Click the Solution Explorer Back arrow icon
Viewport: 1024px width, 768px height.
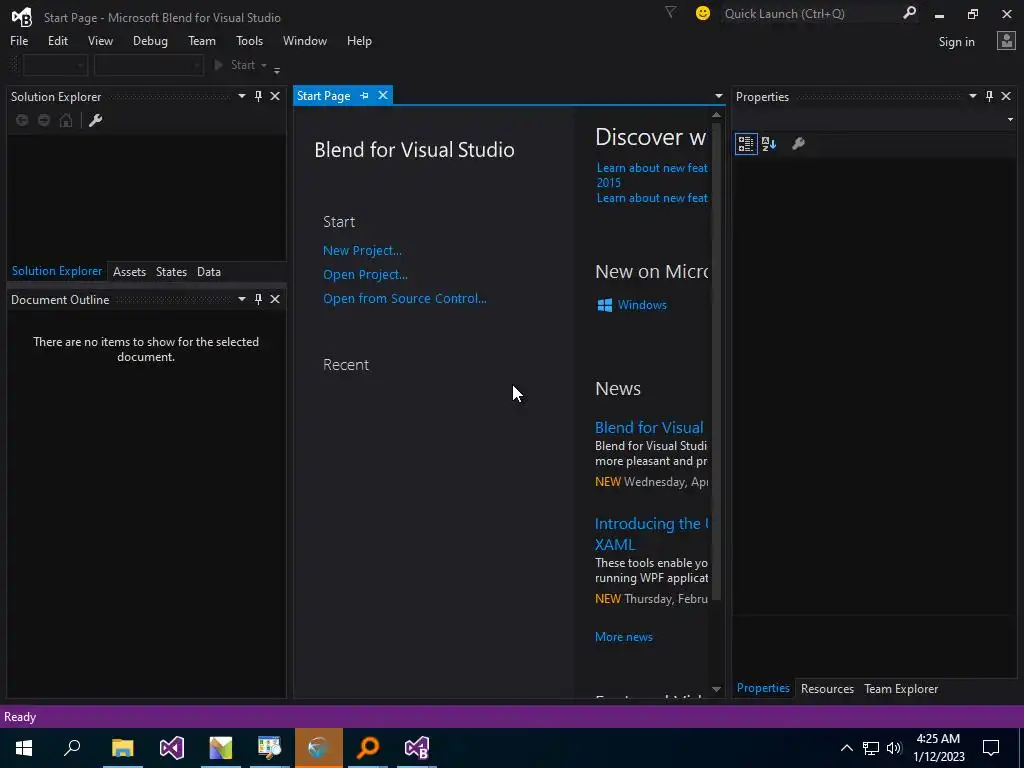22,120
